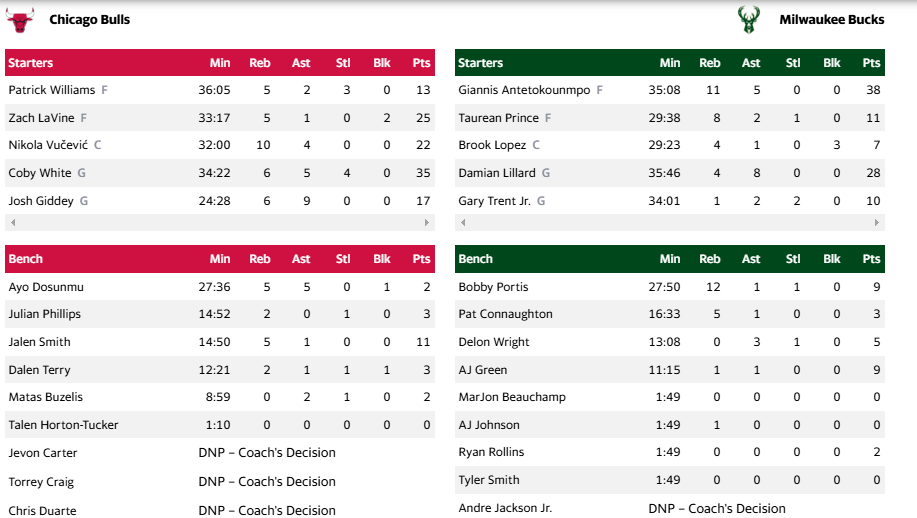Open the Chicago Bulls team name link
This screenshot has height=518, width=917.
pyautogui.click(x=89, y=20)
